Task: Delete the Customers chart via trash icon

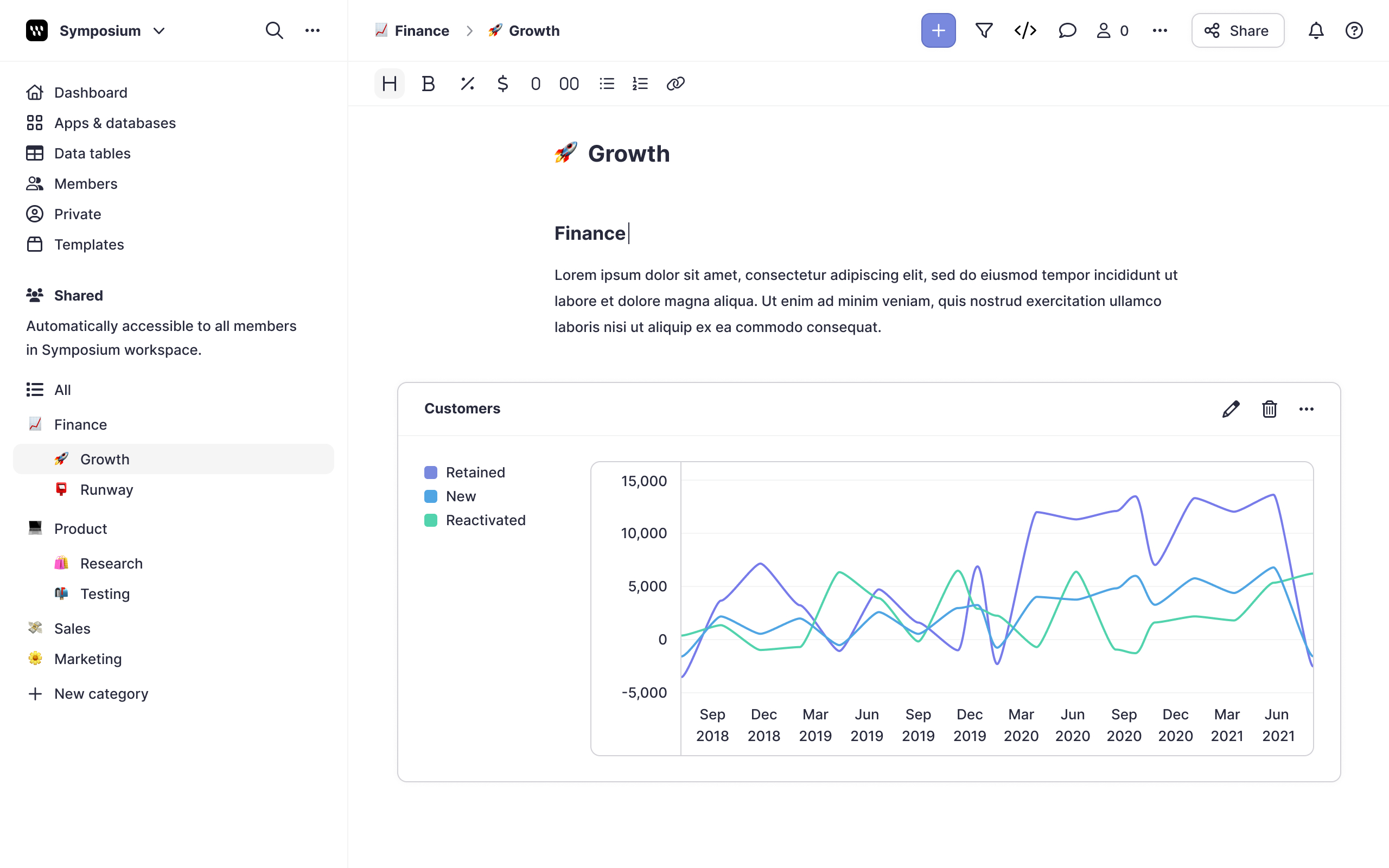Action: [x=1269, y=409]
